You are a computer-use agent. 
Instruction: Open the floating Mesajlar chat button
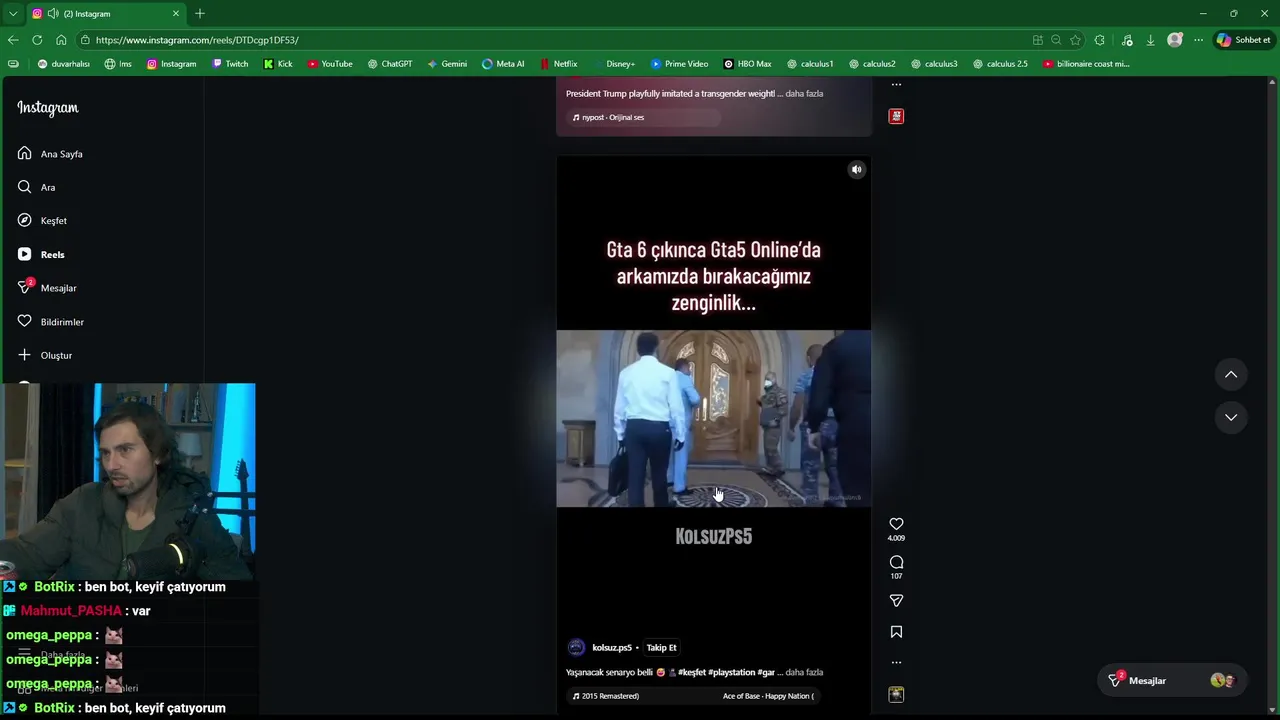[x=1171, y=681]
